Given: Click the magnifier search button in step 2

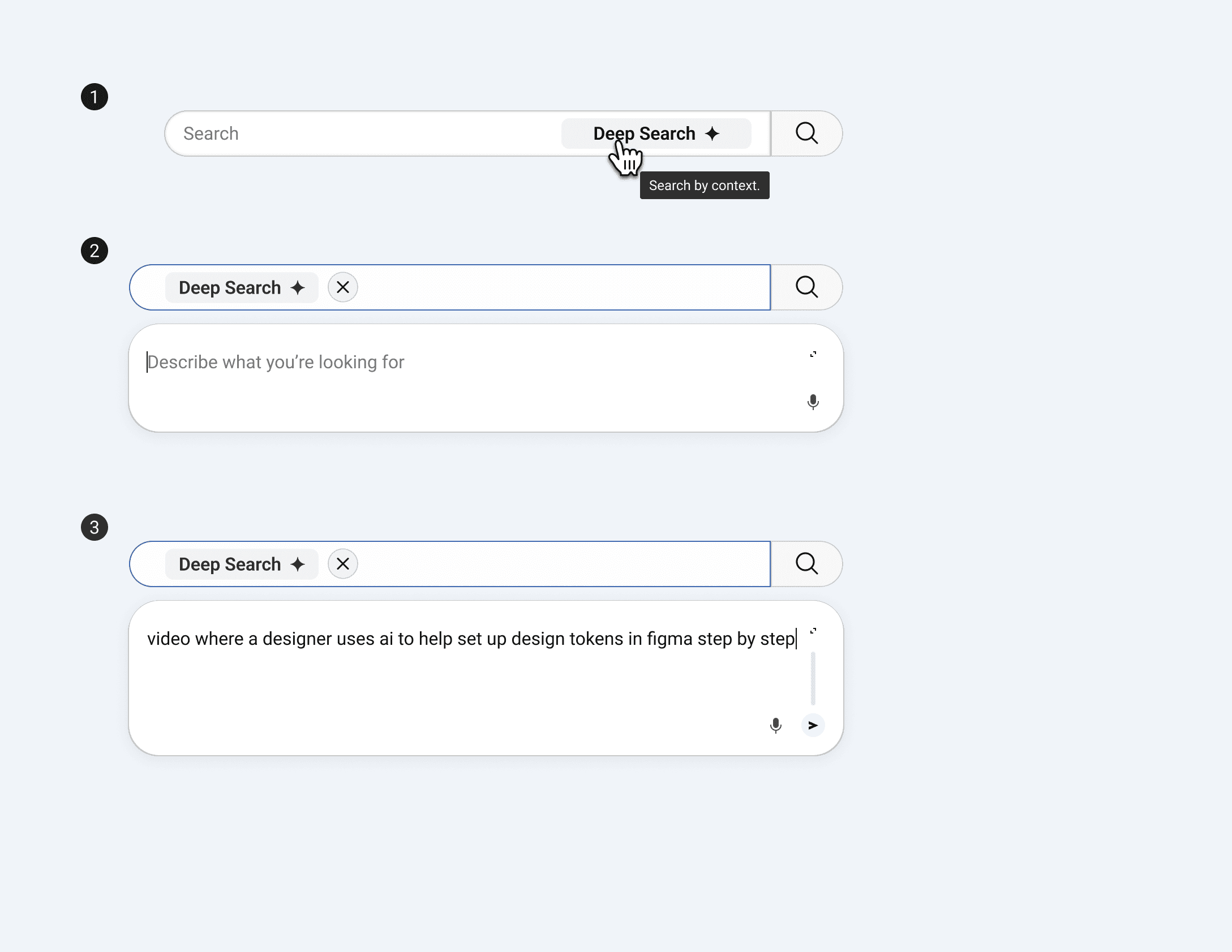Looking at the screenshot, I should point(806,287).
